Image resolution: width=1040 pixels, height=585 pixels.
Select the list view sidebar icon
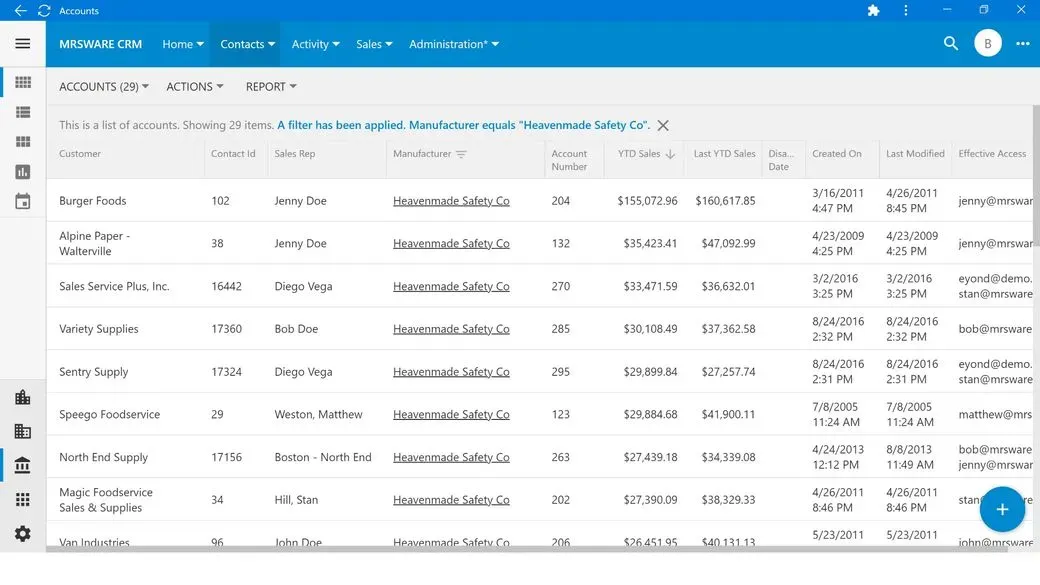pyautogui.click(x=23, y=113)
